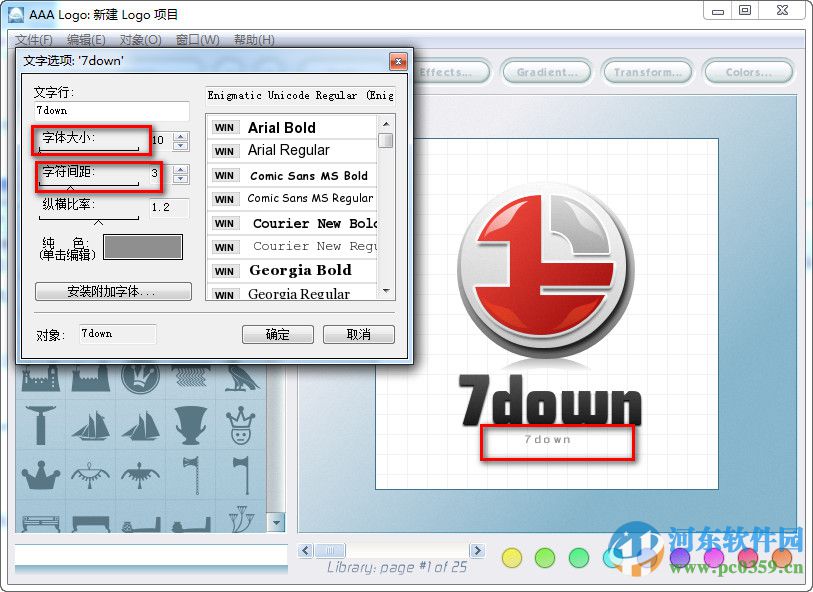The height and width of the screenshot is (592, 813).
Task: Select Georgia Regular font
Action: click(x=292, y=292)
